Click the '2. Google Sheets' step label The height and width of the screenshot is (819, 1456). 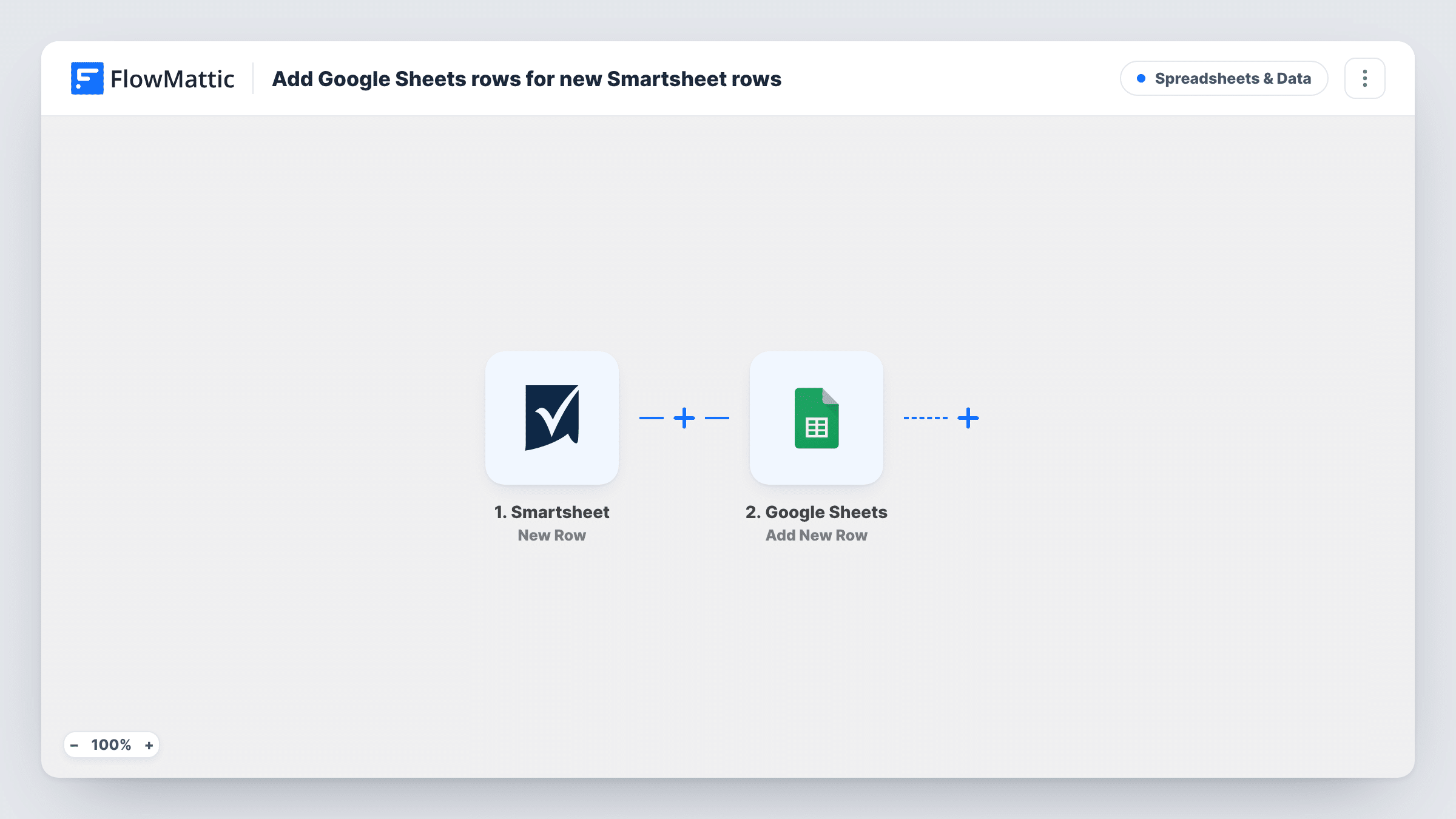pyautogui.click(x=816, y=512)
